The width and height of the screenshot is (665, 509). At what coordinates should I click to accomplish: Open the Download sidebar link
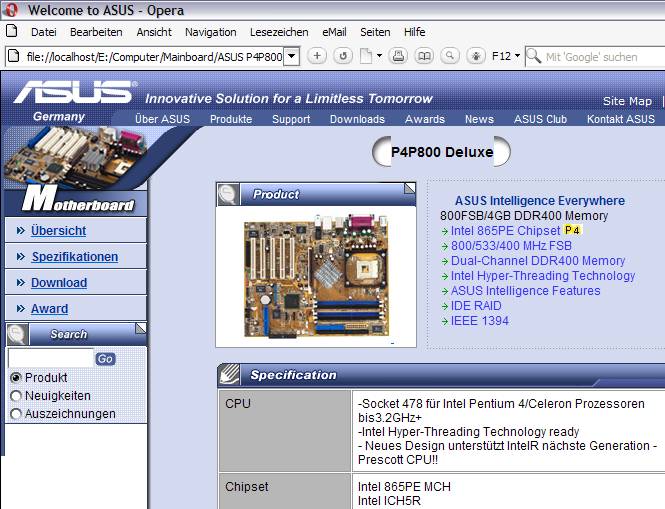pyautogui.click(x=59, y=282)
